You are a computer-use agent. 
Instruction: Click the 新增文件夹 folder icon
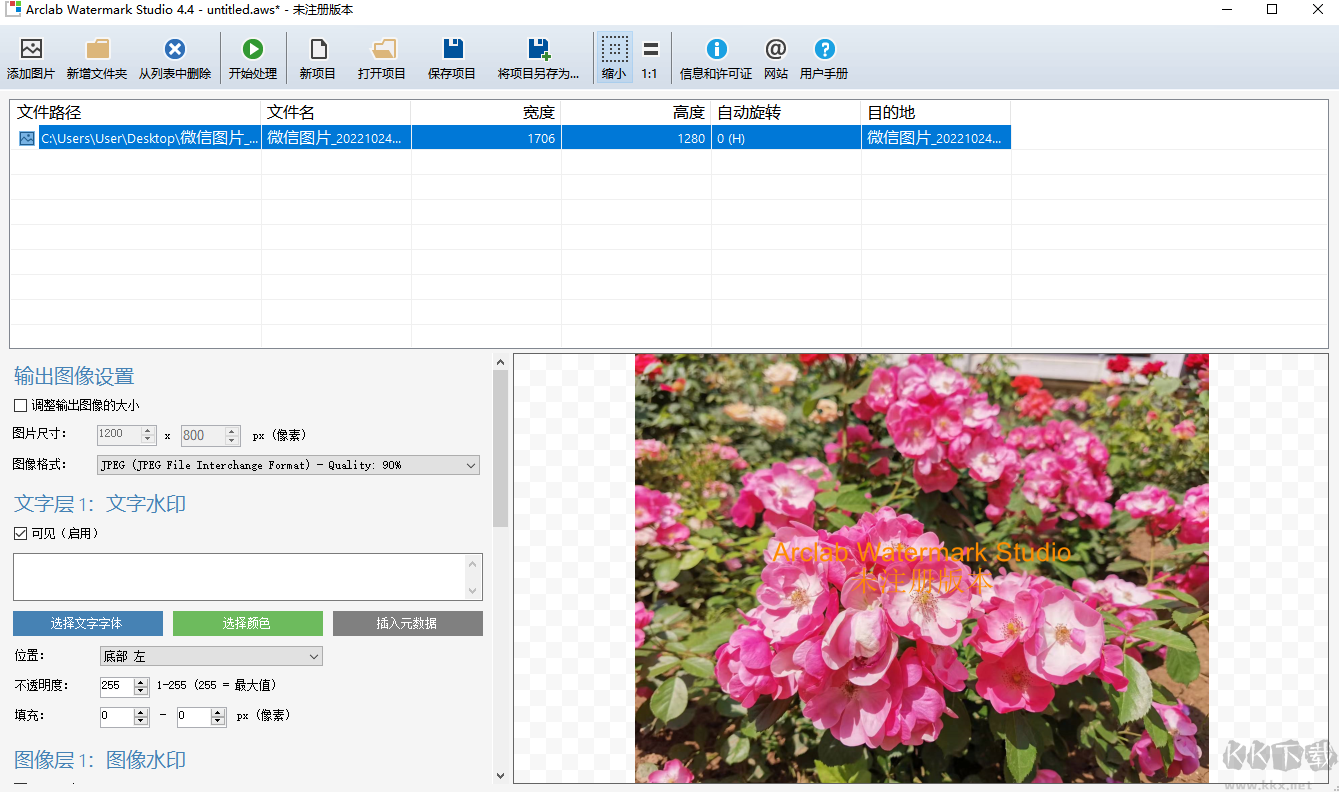click(x=97, y=50)
